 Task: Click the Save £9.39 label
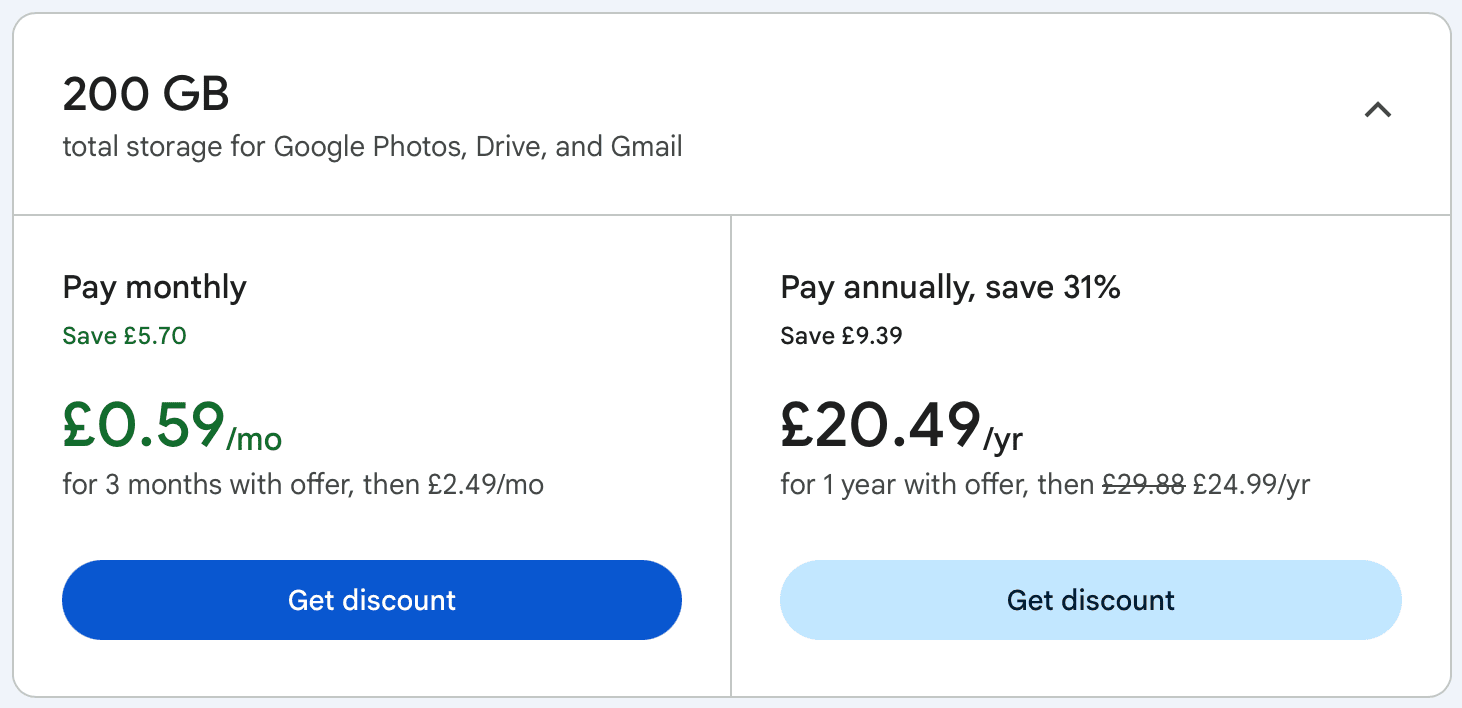(x=840, y=336)
